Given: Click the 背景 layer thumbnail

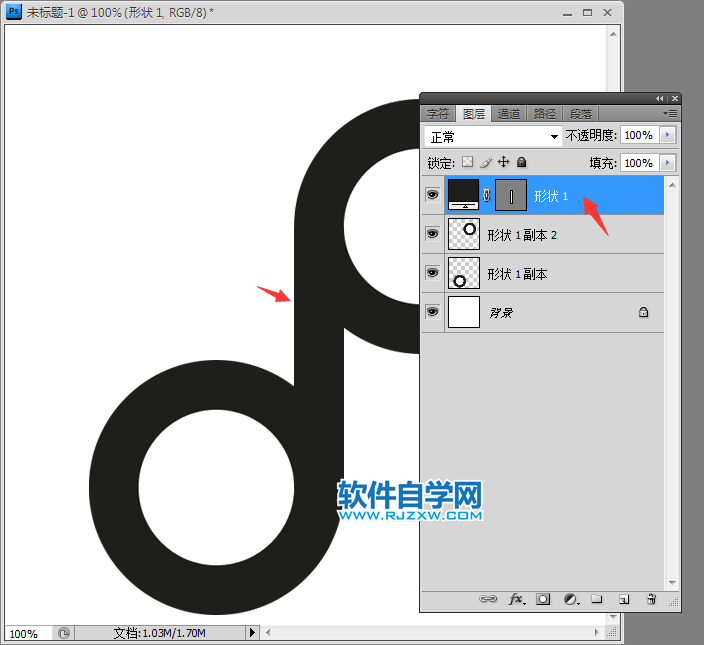Looking at the screenshot, I should [x=464, y=312].
